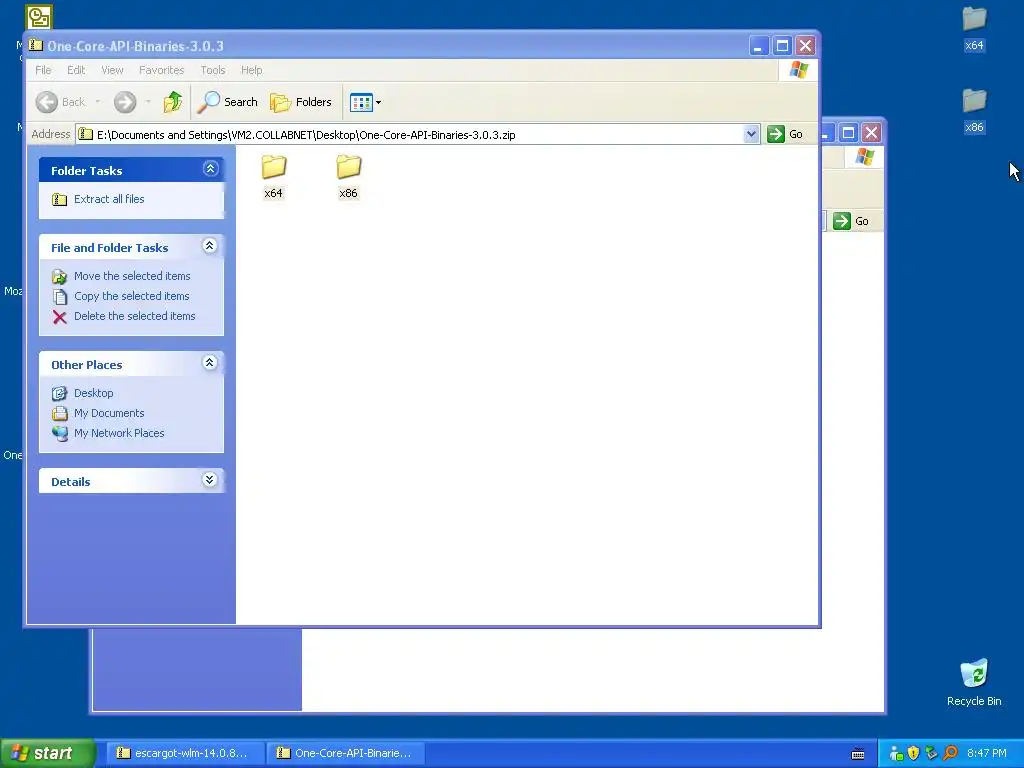Click the Forward toolbar arrow
The width and height of the screenshot is (1024, 768).
(x=125, y=102)
